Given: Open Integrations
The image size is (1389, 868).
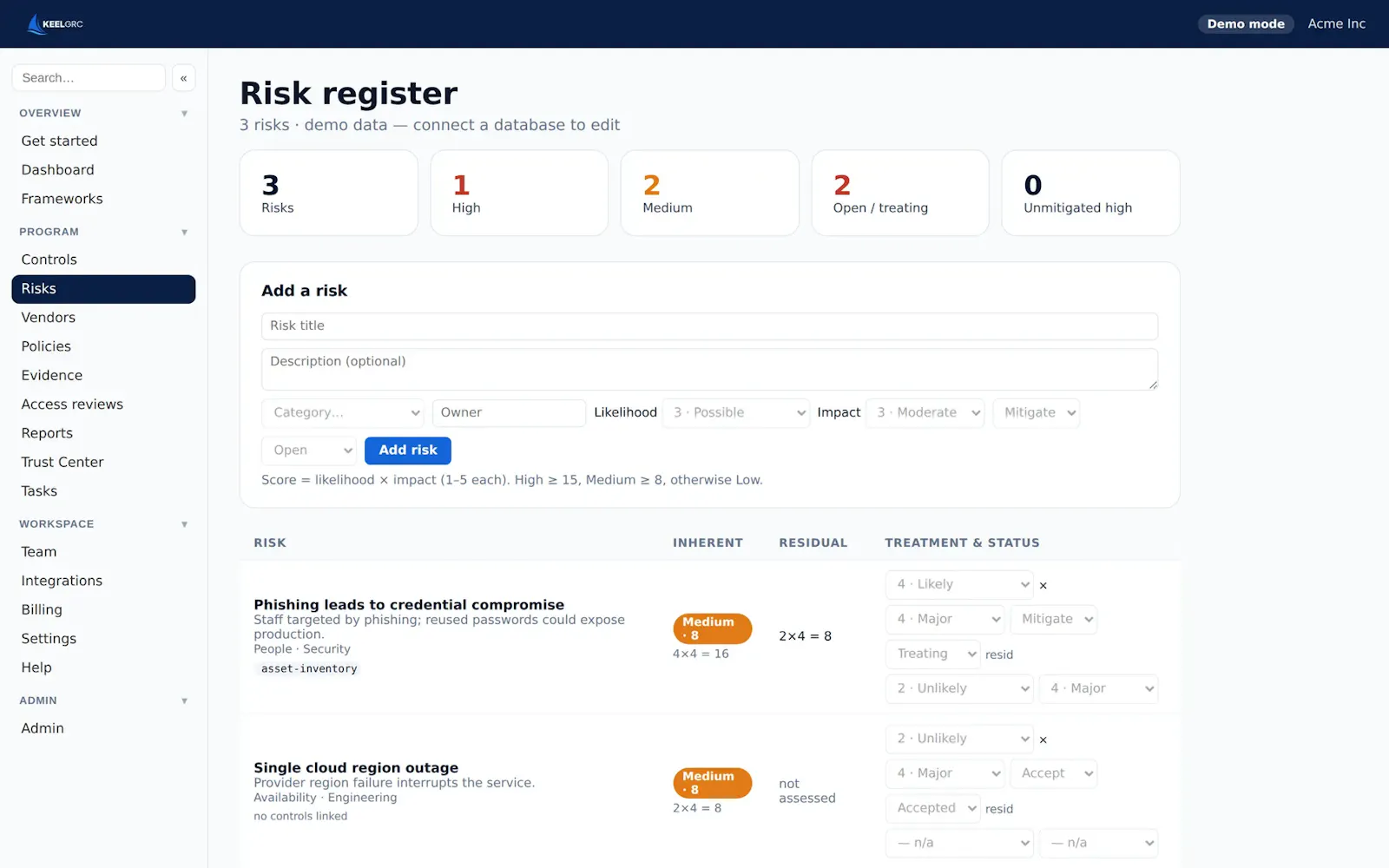Looking at the screenshot, I should (x=103, y=581).
